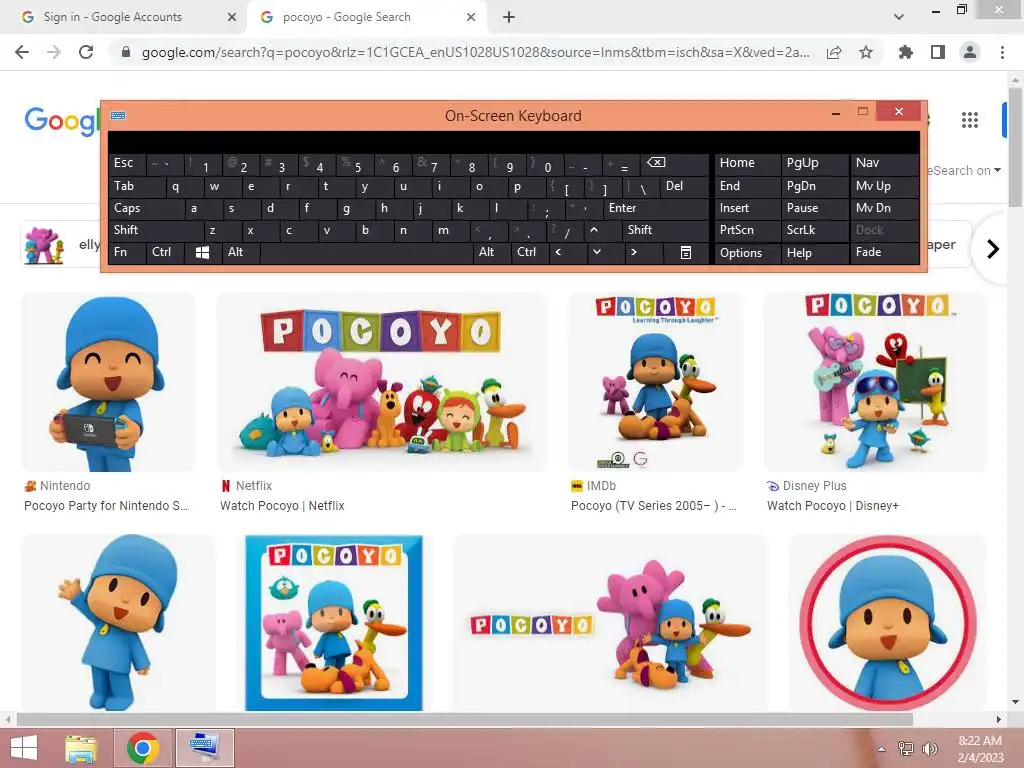Click the address bar URL field
Screen dimensions: 1024x768
[x=475, y=52]
